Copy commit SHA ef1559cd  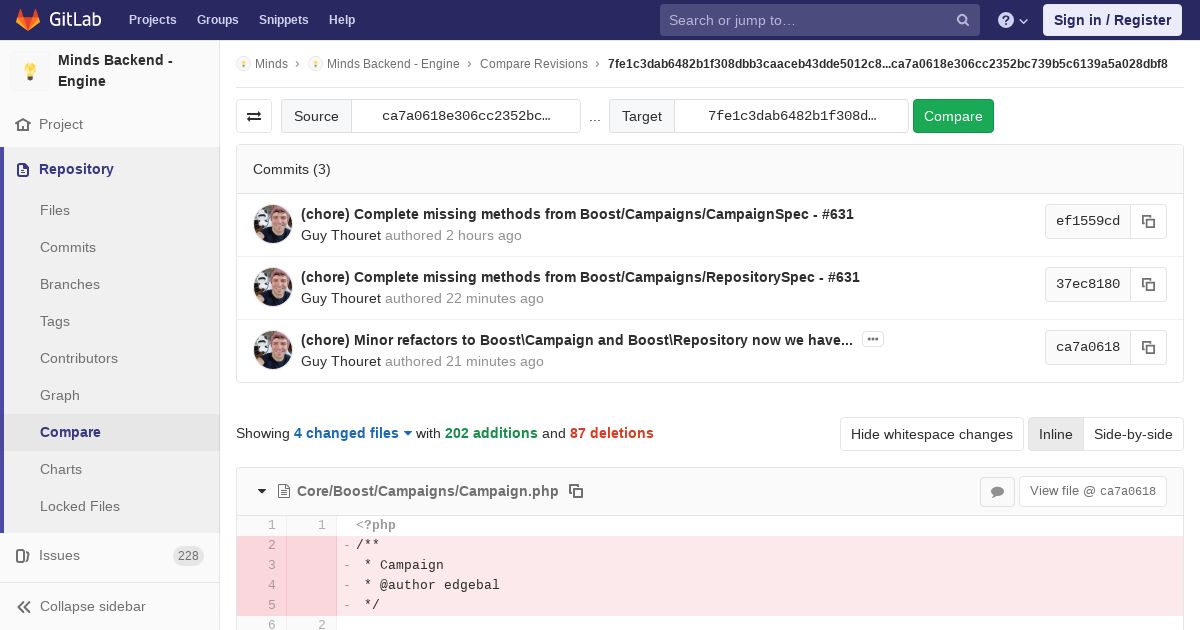pos(1148,222)
